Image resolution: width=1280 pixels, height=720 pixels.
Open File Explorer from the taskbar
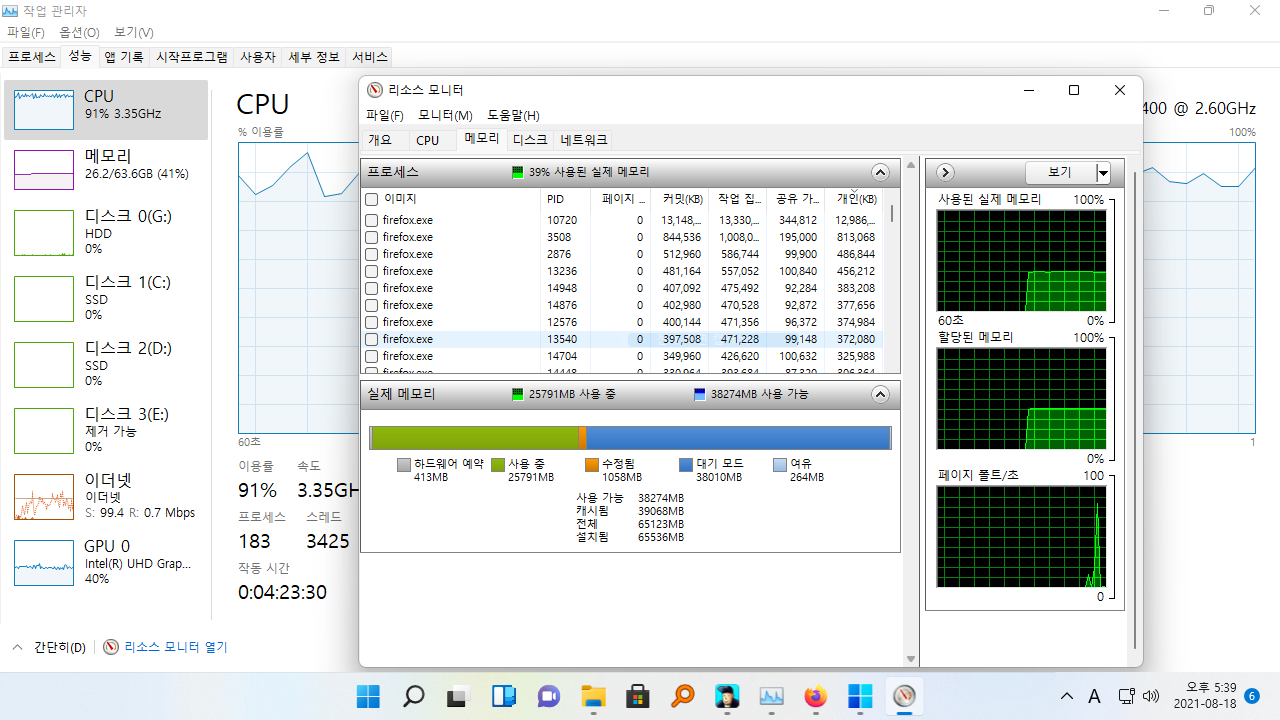coord(593,696)
